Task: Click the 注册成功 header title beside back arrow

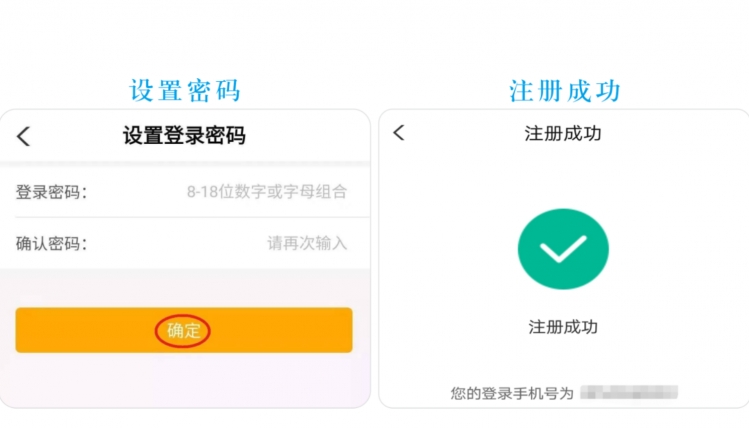Action: click(x=563, y=133)
